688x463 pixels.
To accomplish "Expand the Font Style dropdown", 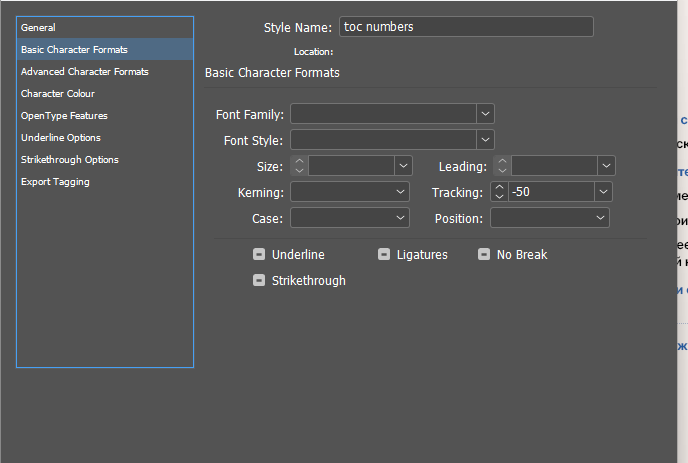I will pos(485,140).
